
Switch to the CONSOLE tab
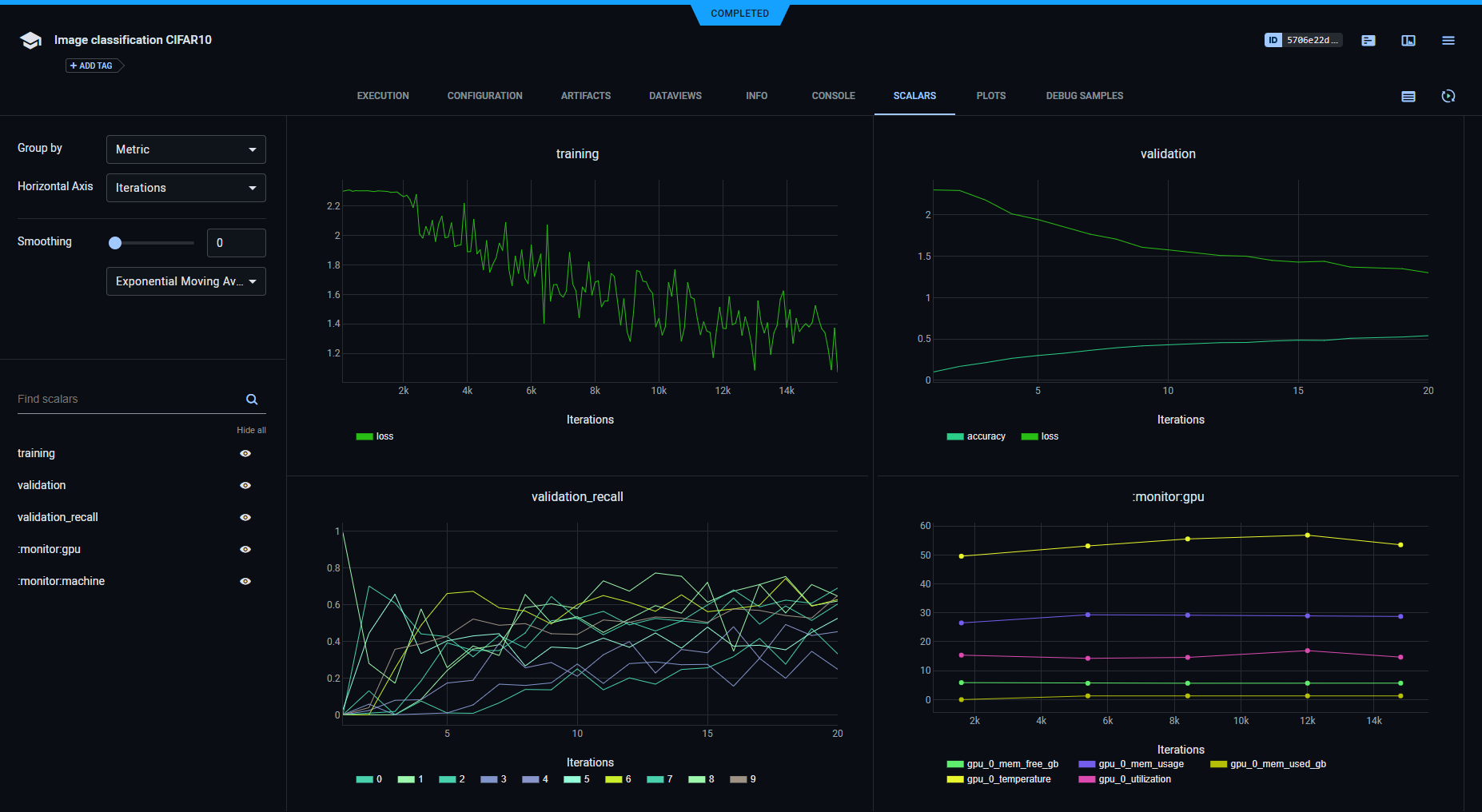tap(833, 96)
